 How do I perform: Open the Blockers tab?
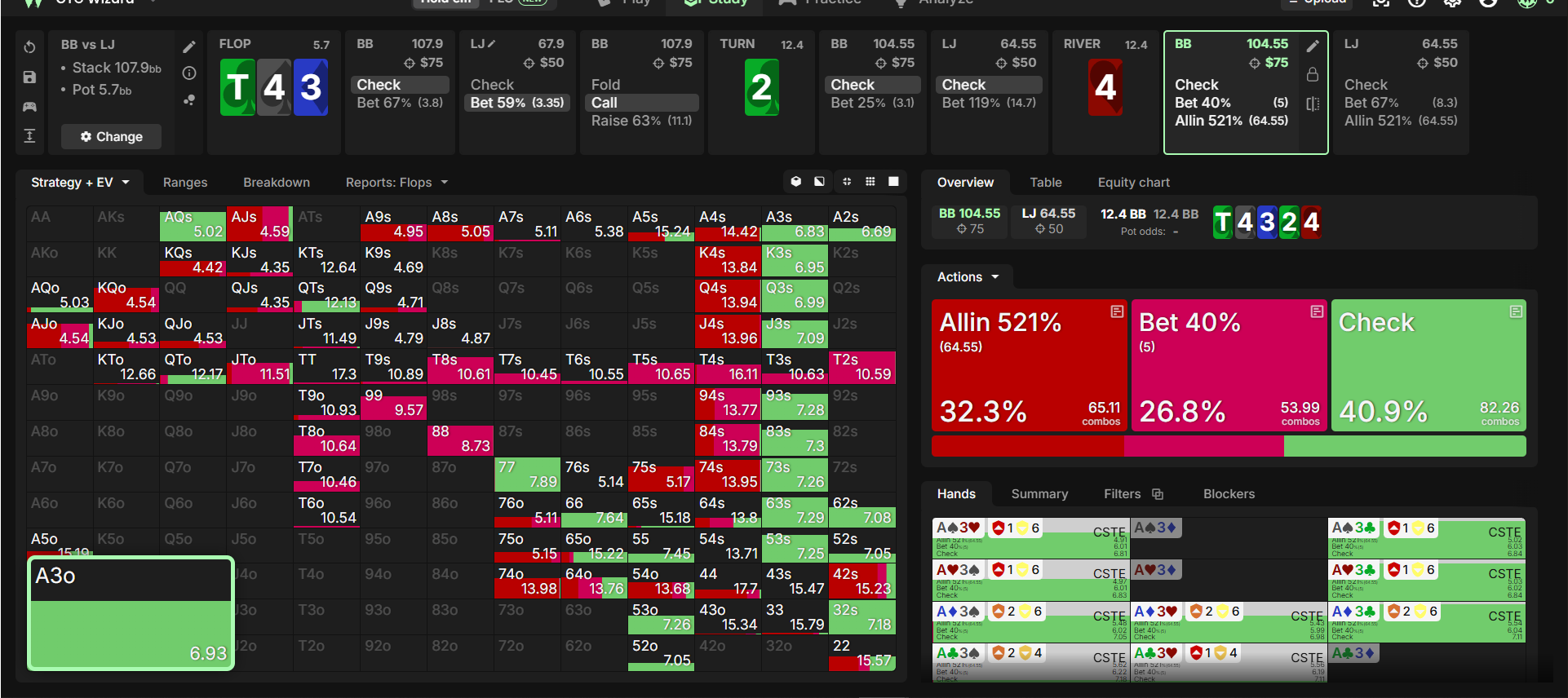point(1229,494)
